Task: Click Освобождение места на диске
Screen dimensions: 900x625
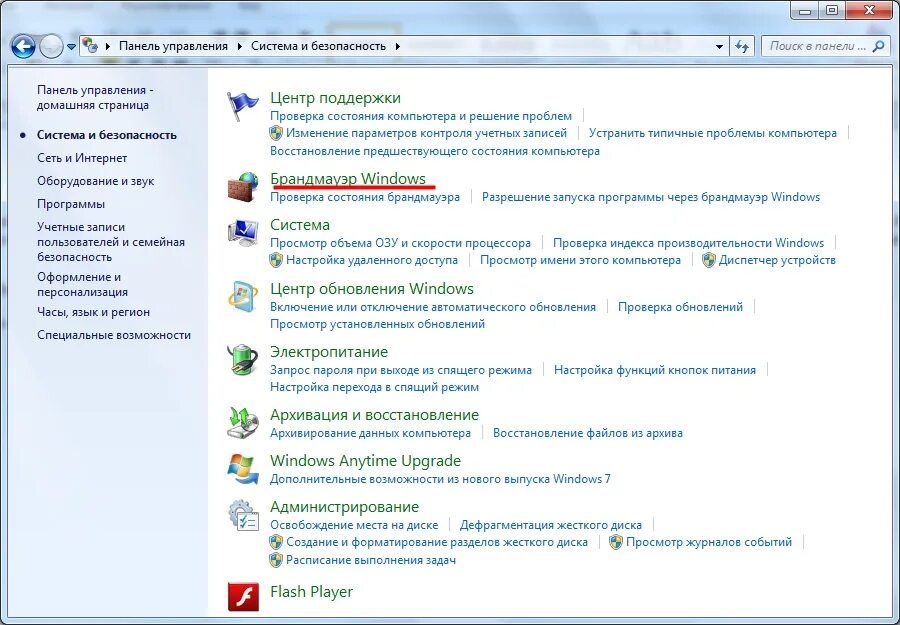Action: (x=354, y=525)
